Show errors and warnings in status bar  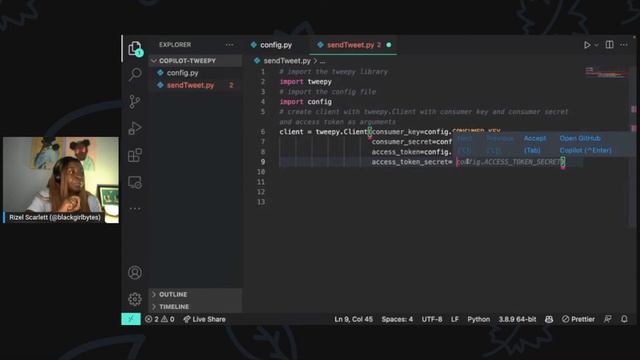(160, 319)
